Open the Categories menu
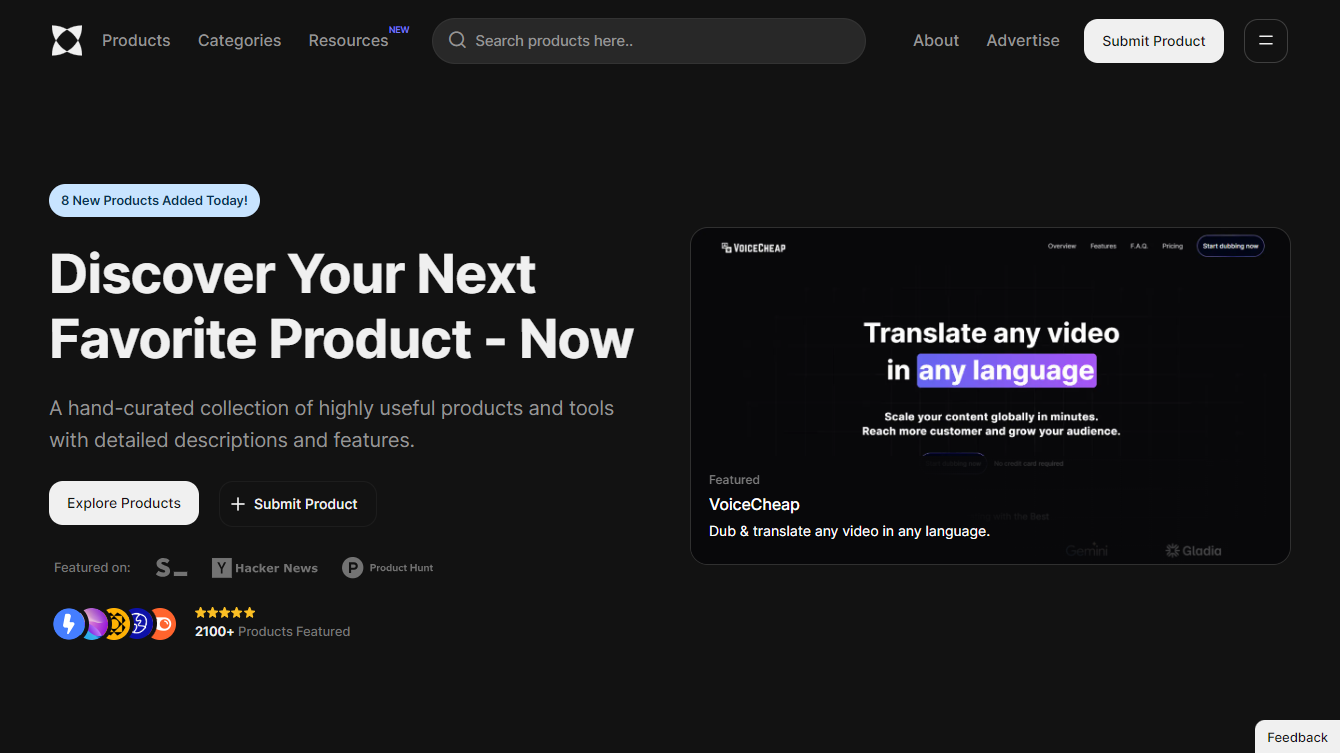Image resolution: width=1340 pixels, height=753 pixels. pos(239,40)
